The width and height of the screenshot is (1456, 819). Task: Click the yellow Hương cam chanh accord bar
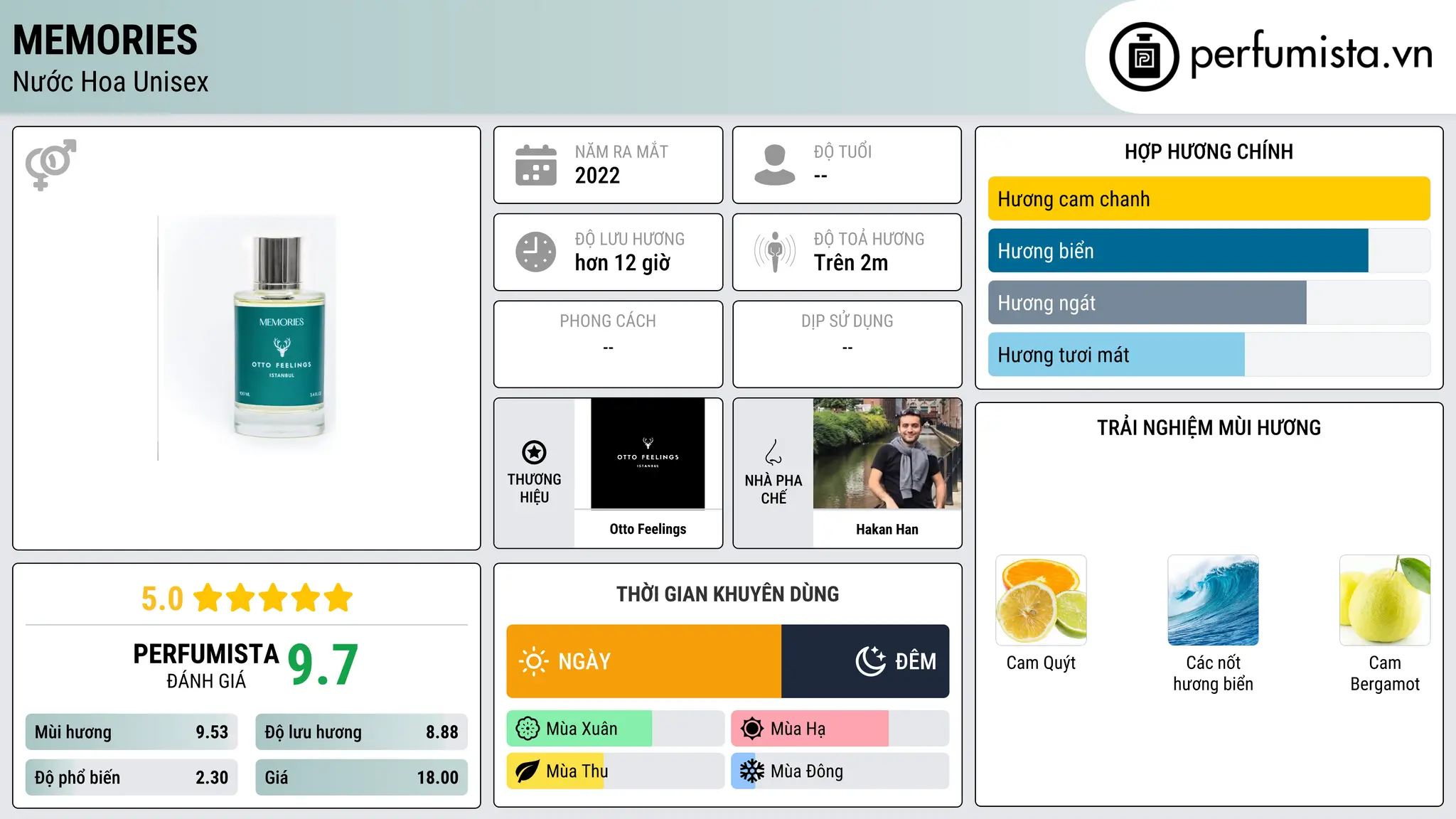tap(1209, 199)
